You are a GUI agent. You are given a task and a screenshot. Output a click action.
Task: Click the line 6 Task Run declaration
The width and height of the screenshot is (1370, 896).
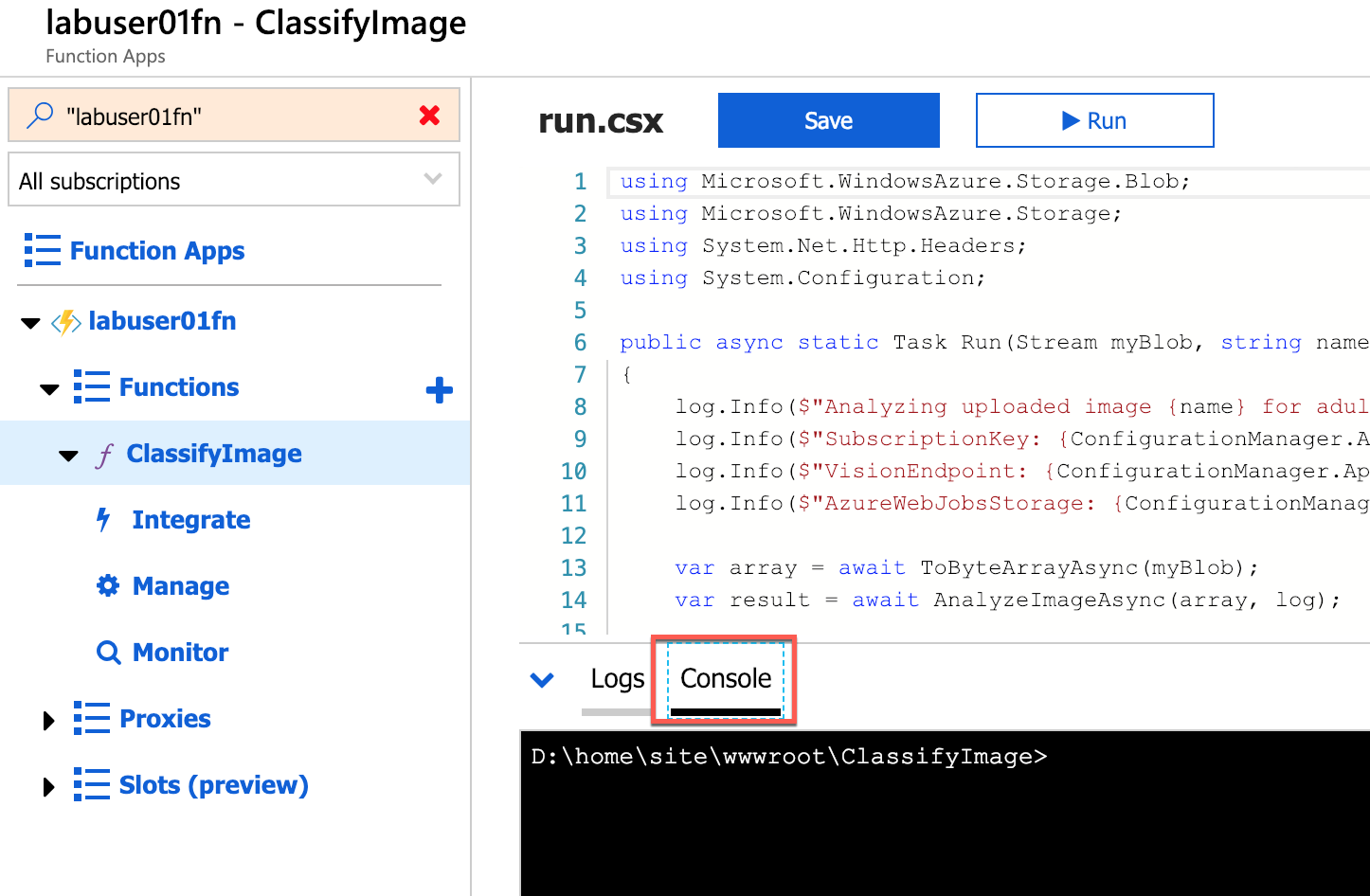(x=994, y=342)
